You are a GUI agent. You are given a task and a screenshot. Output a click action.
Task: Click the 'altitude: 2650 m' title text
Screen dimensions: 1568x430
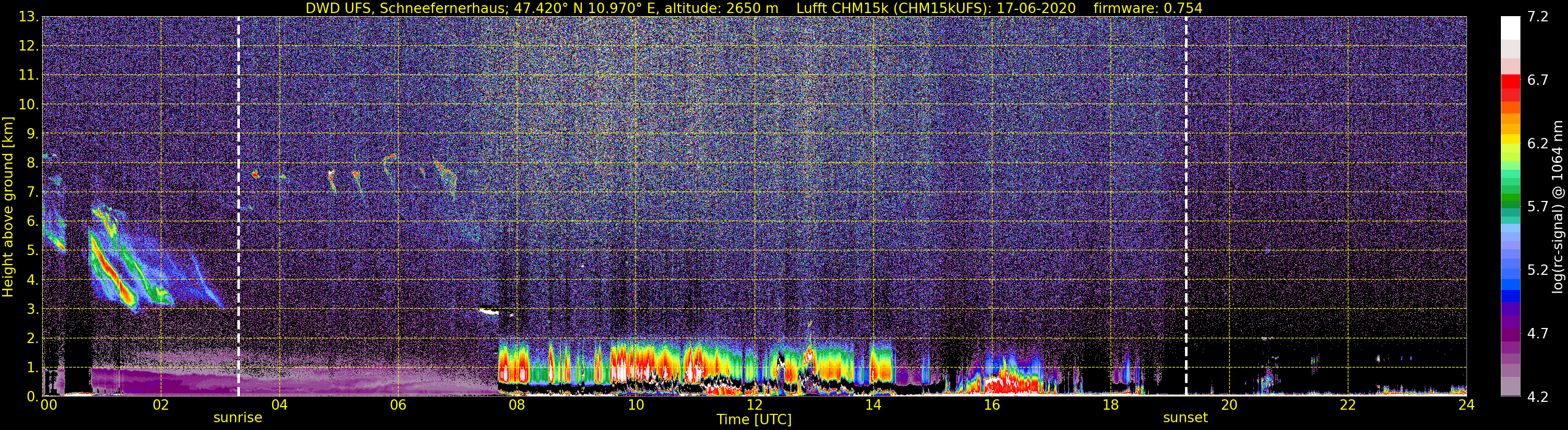(x=721, y=8)
